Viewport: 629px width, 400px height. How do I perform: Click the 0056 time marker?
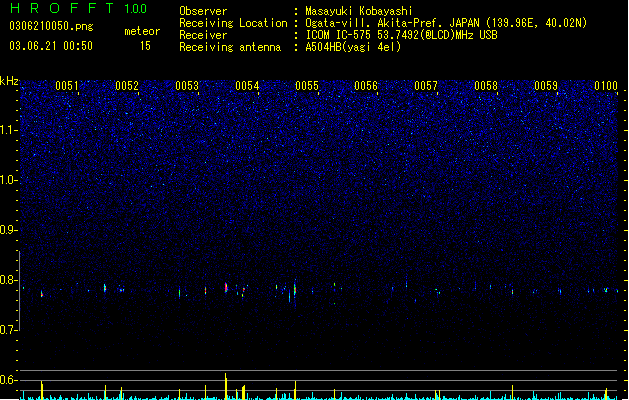(x=366, y=86)
